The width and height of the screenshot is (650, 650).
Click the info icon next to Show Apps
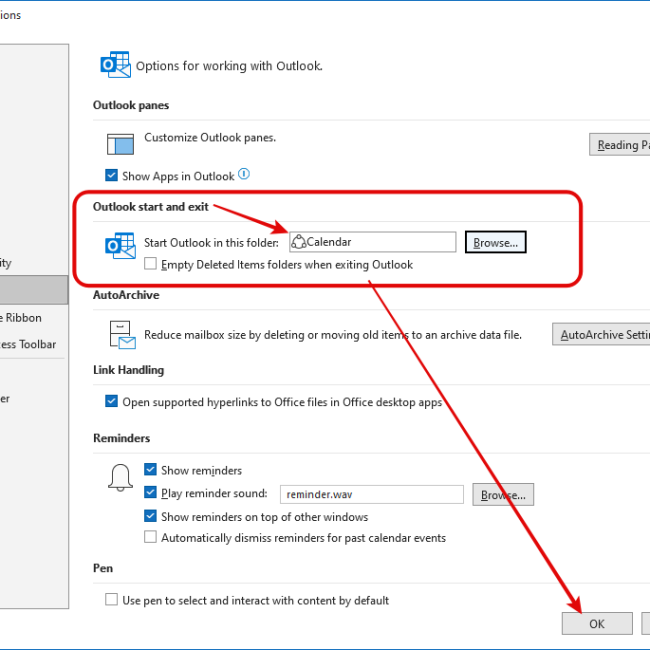click(244, 174)
